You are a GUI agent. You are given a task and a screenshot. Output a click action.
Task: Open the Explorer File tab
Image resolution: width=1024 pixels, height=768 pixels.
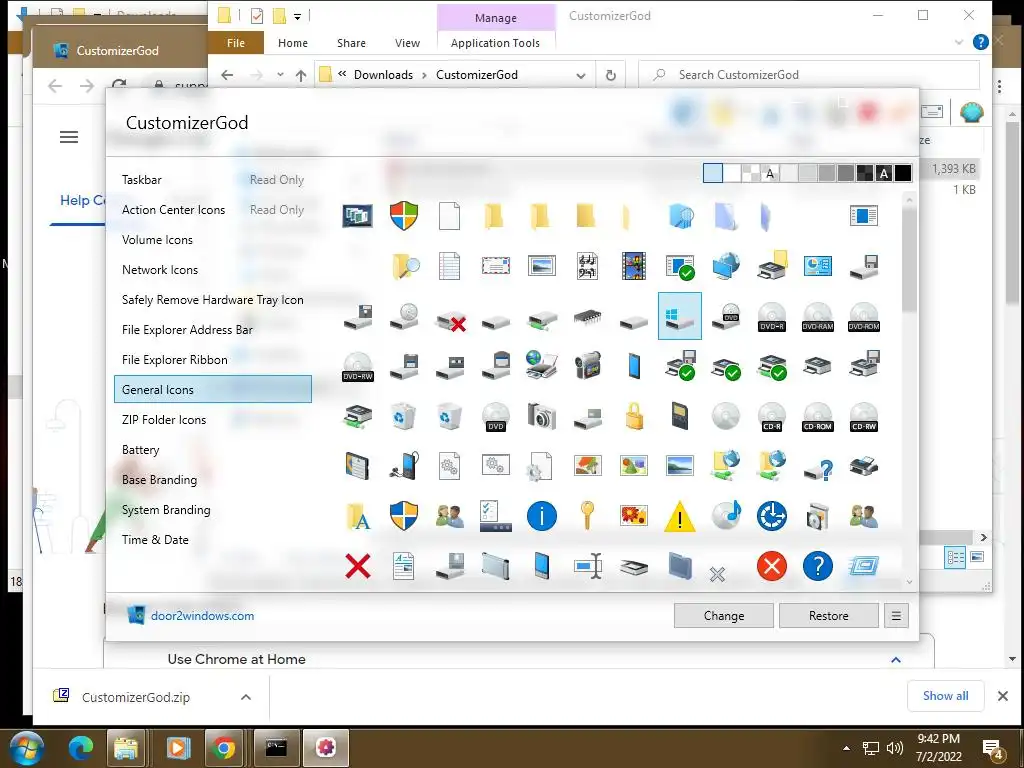tap(236, 43)
